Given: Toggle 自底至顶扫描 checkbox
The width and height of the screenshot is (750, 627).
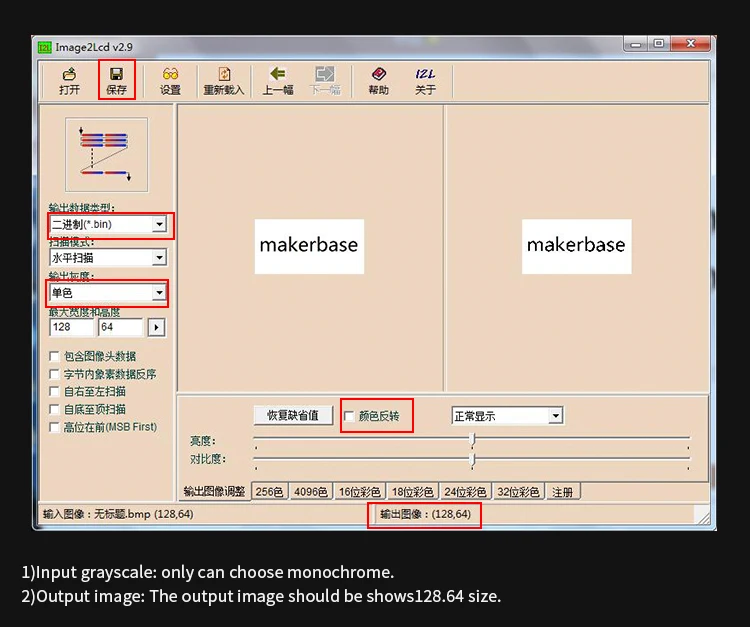Looking at the screenshot, I should click(55, 409).
